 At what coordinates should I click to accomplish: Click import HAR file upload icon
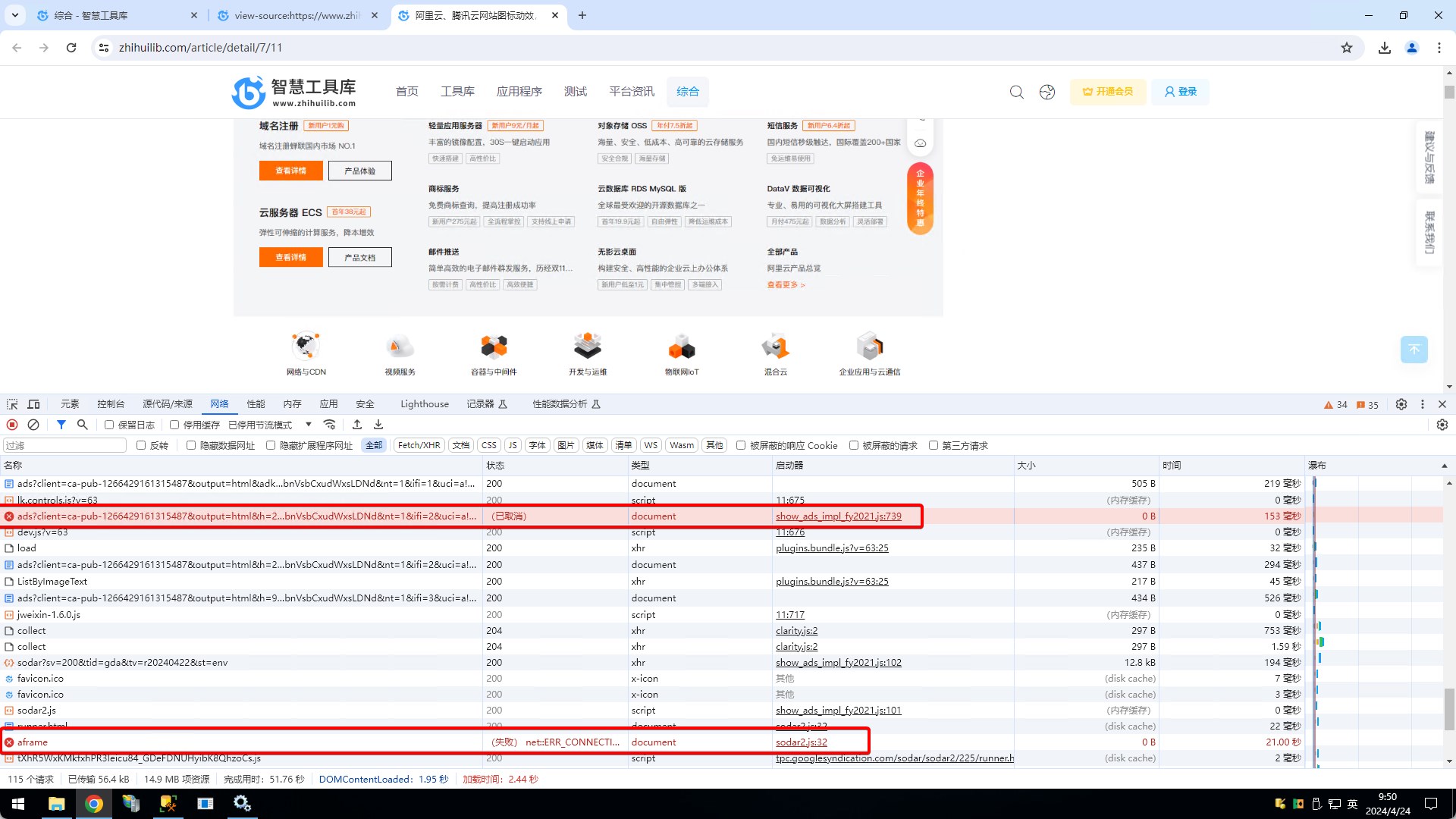pyautogui.click(x=357, y=425)
